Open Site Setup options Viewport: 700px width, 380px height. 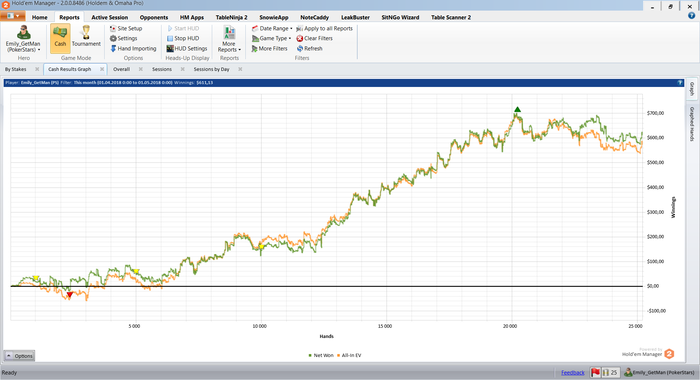point(126,28)
